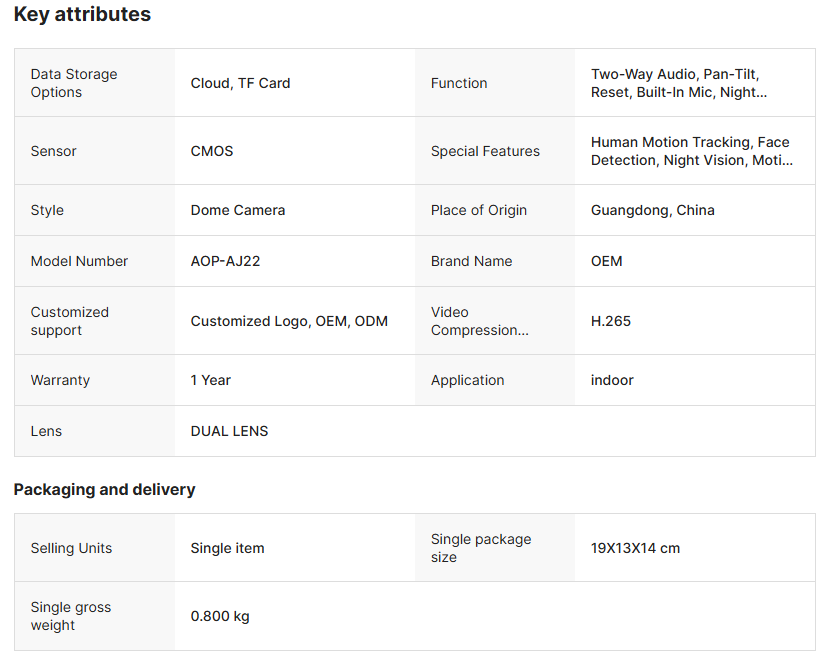Viewport: 825px width, 660px height.
Task: Expand the truncated Two-Way Audio function text
Action: [679, 83]
